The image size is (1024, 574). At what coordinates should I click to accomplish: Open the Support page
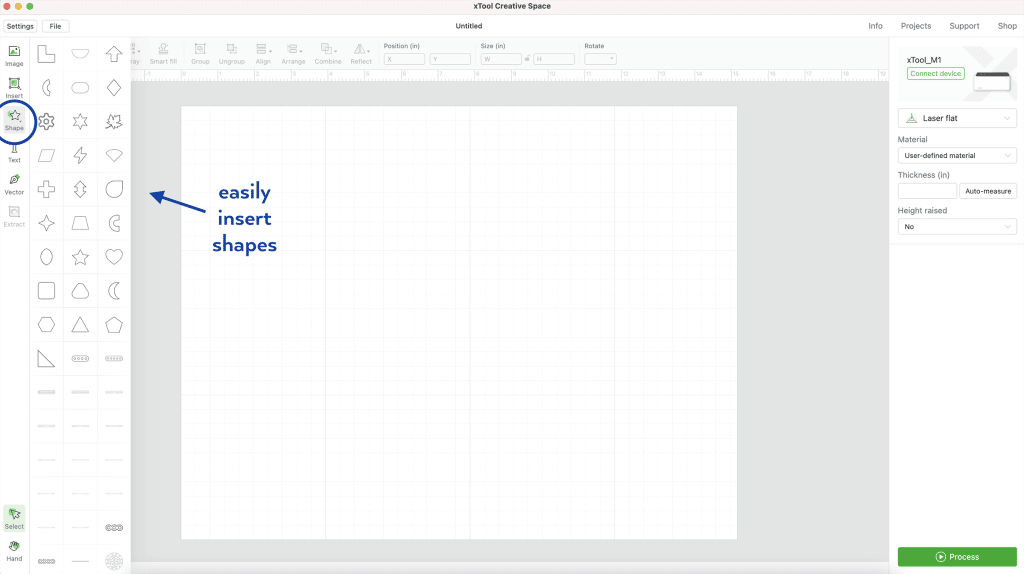tap(964, 26)
